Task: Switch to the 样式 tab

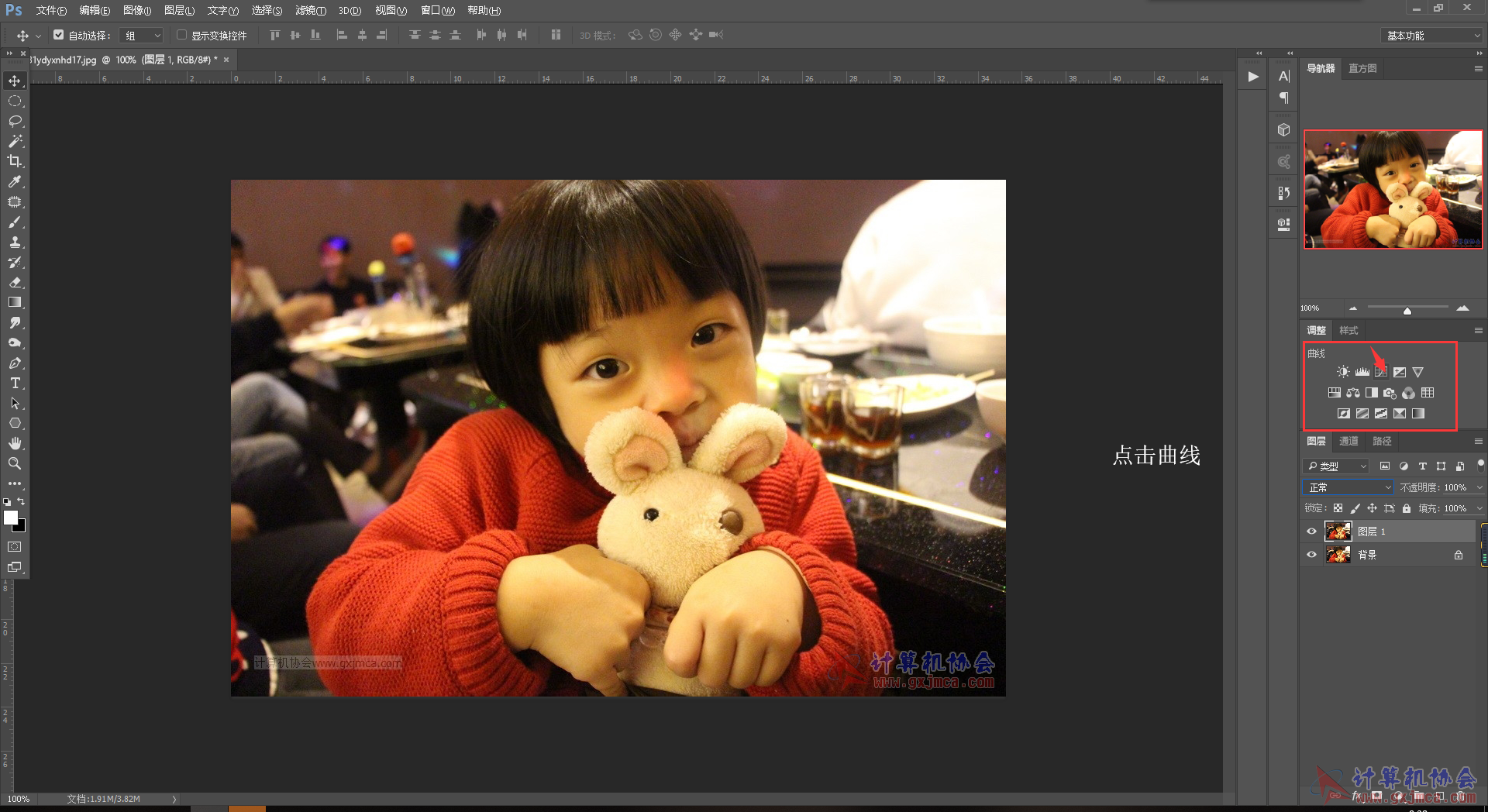Action: (x=1348, y=330)
